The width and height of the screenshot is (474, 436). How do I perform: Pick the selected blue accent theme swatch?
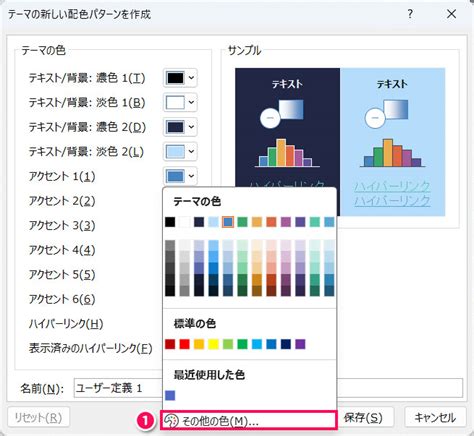click(228, 222)
